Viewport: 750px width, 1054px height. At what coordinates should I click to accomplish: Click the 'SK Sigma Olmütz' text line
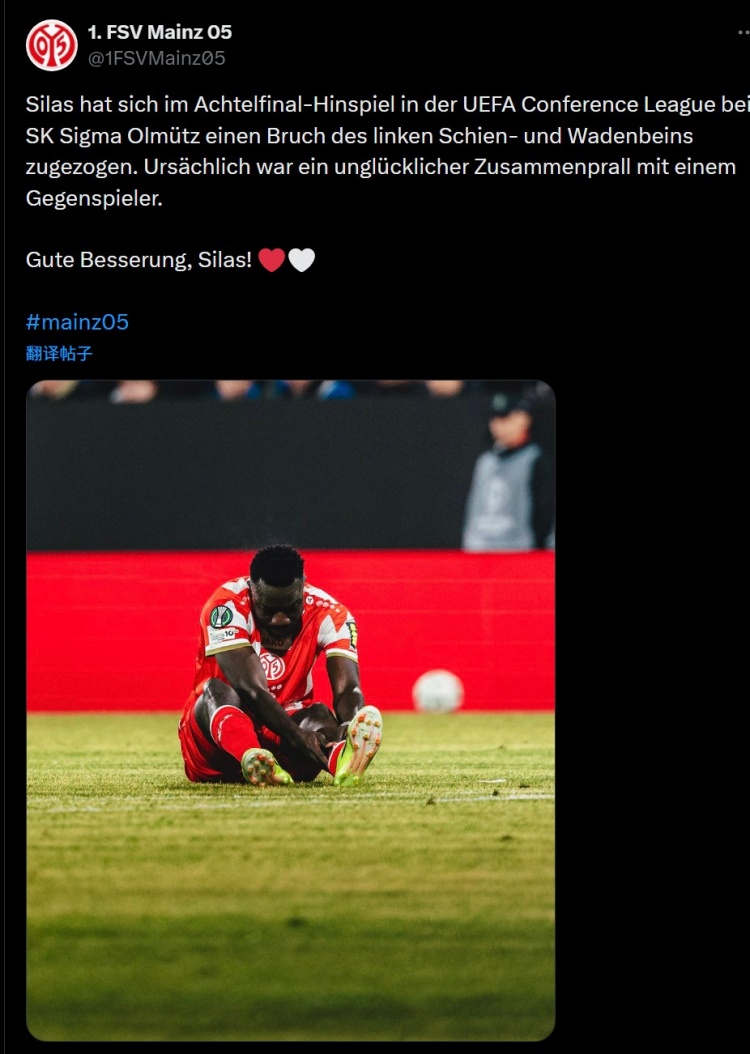[x=359, y=136]
